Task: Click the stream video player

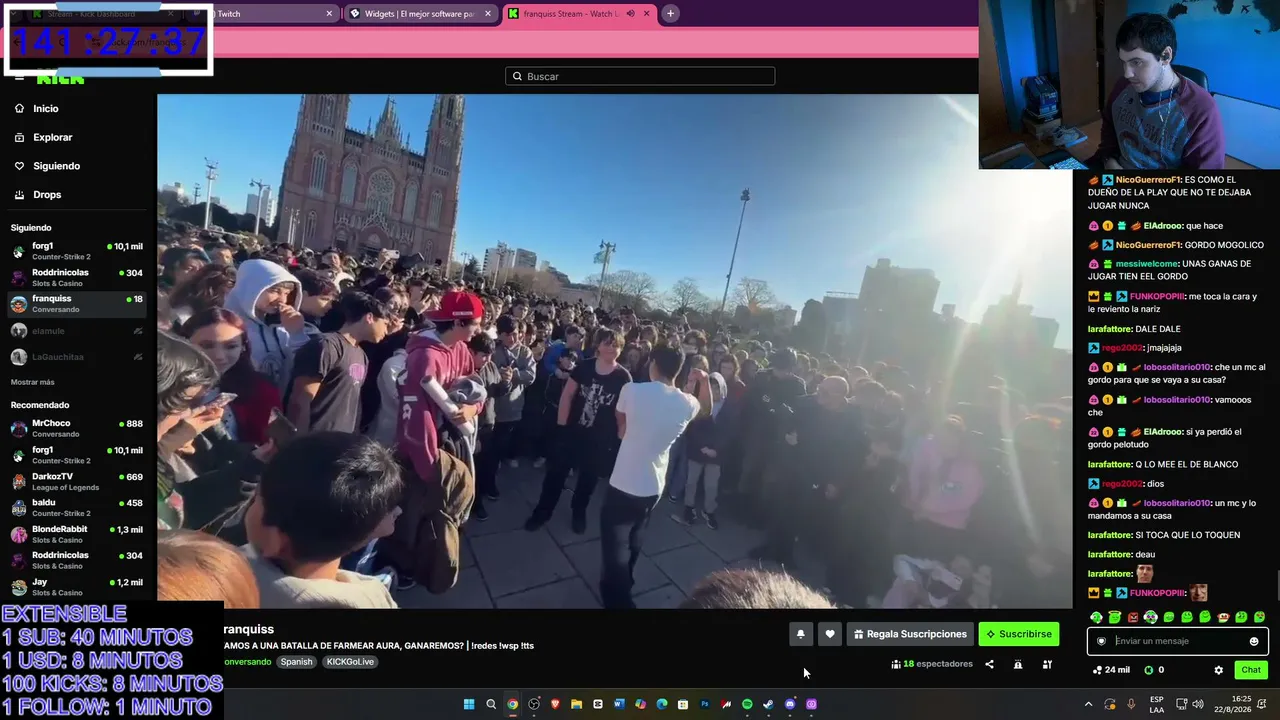Action: coord(615,351)
